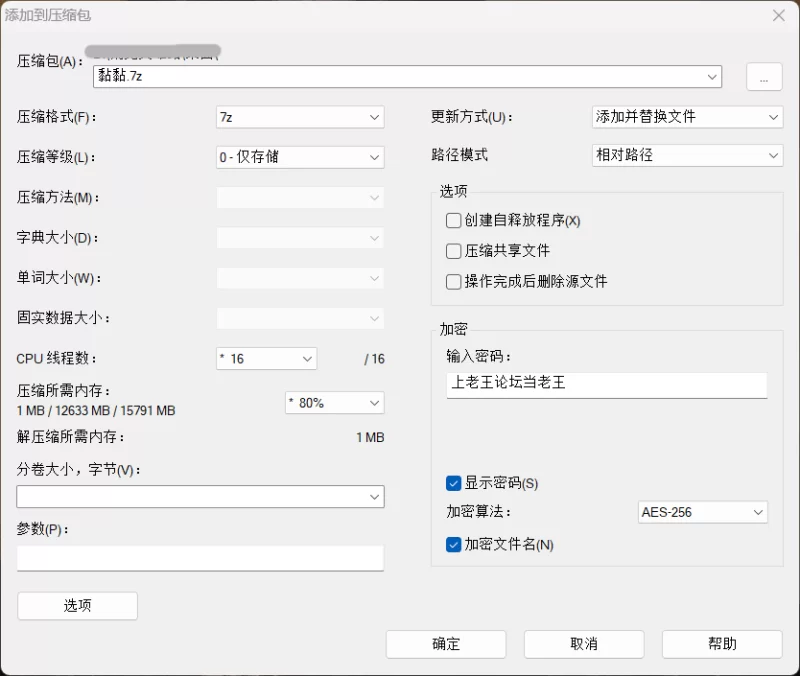800x676 pixels.
Task: Click the 输入密码 password field
Action: click(x=607, y=384)
